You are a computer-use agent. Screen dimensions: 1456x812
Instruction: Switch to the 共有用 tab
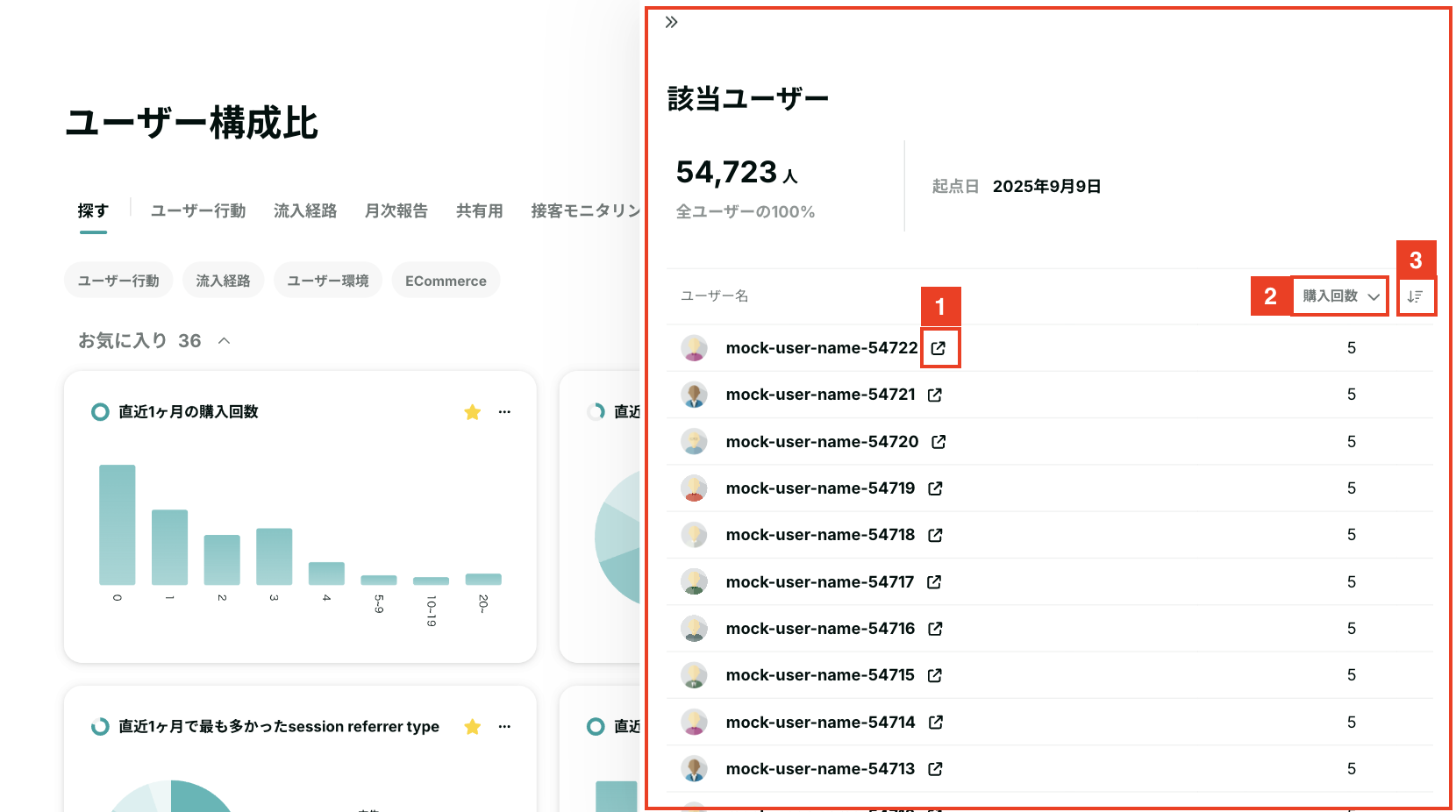tap(480, 211)
